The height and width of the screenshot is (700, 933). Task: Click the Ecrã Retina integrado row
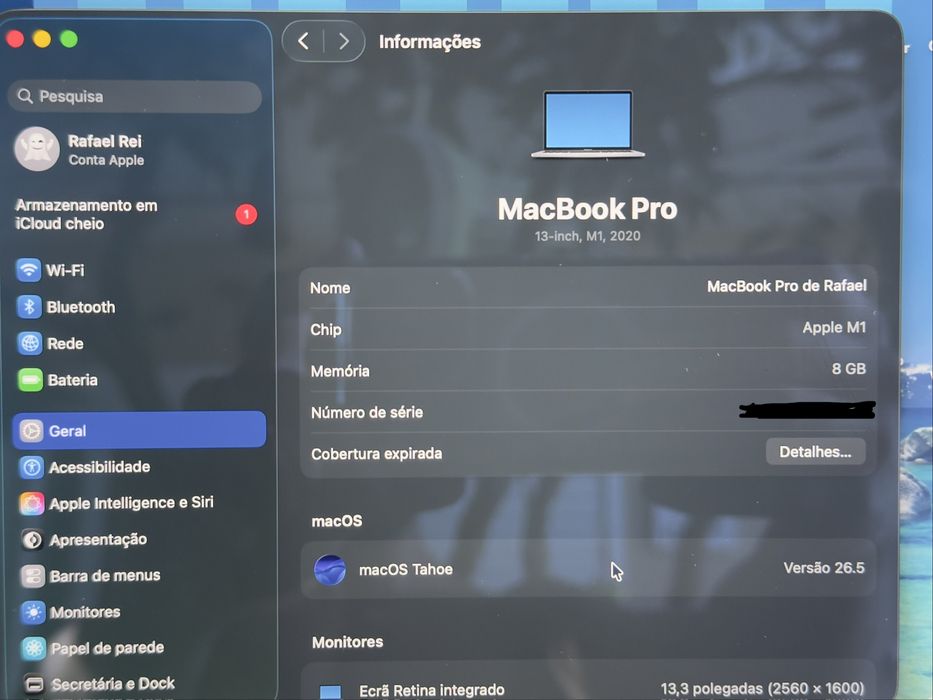click(x=588, y=689)
